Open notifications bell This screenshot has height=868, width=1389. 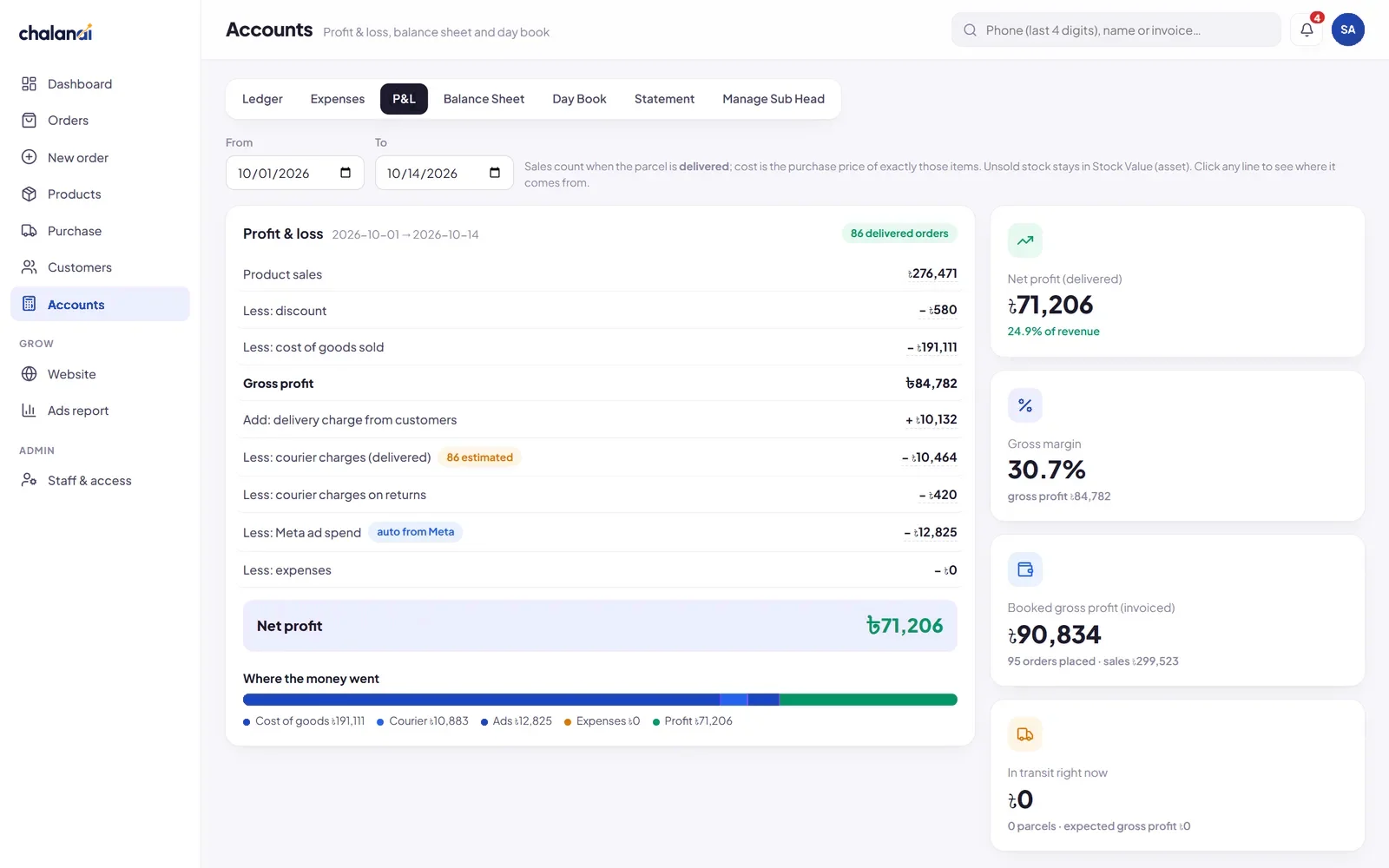[1307, 30]
